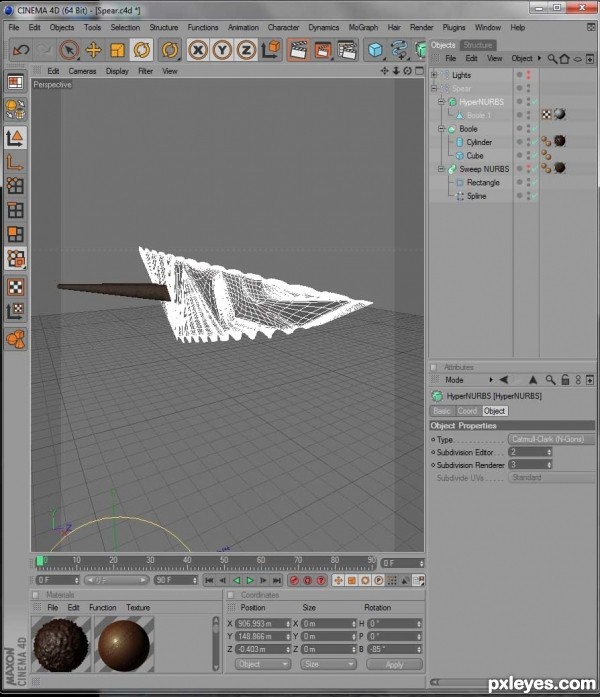
Task: Collapse the Sweep NURBS object
Action: (441, 169)
